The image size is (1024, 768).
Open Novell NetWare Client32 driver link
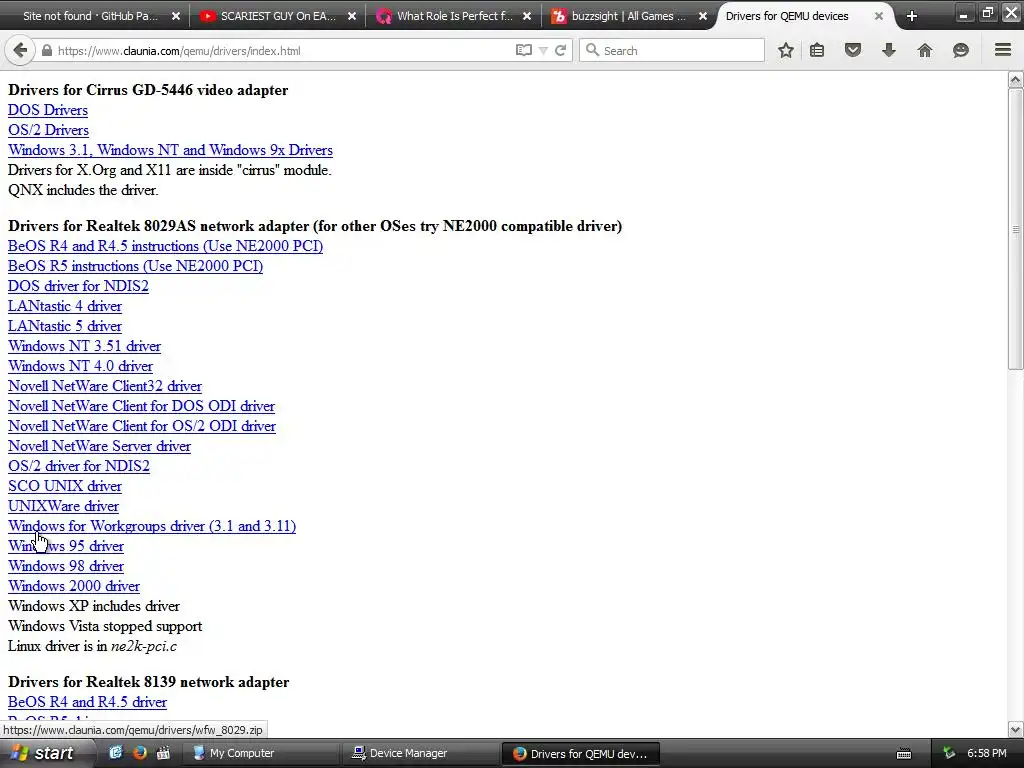(x=104, y=386)
